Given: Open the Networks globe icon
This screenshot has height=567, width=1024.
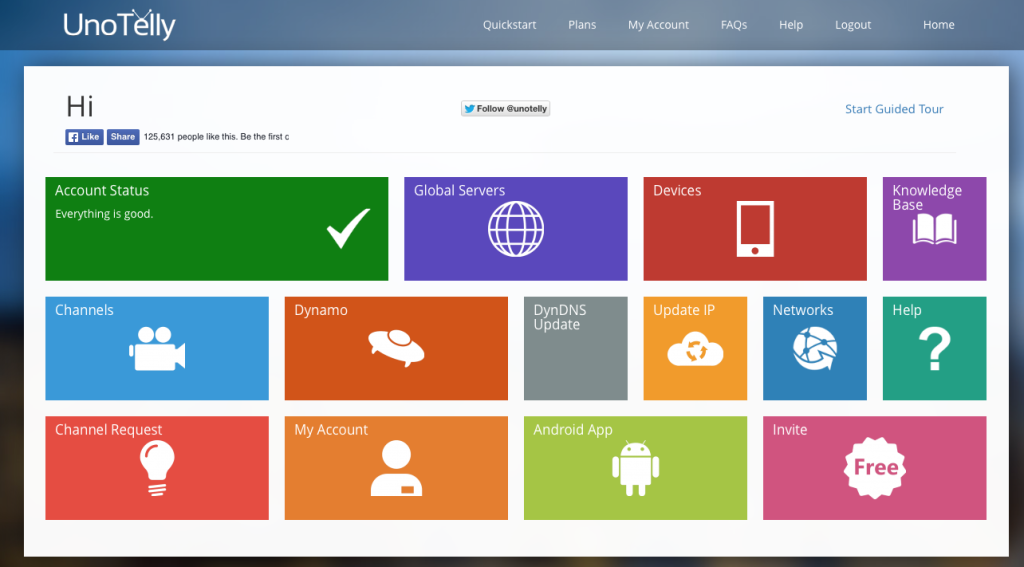Looking at the screenshot, I should pyautogui.click(x=815, y=348).
